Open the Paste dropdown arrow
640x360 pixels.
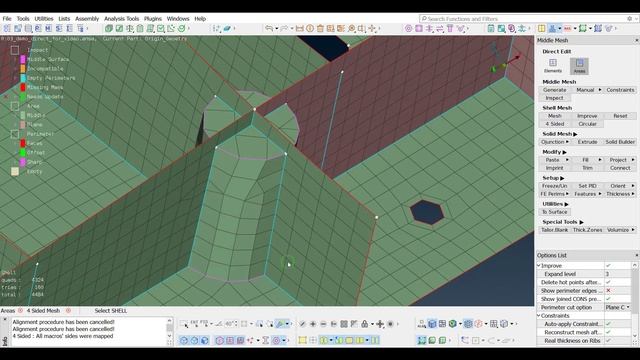click(567, 160)
